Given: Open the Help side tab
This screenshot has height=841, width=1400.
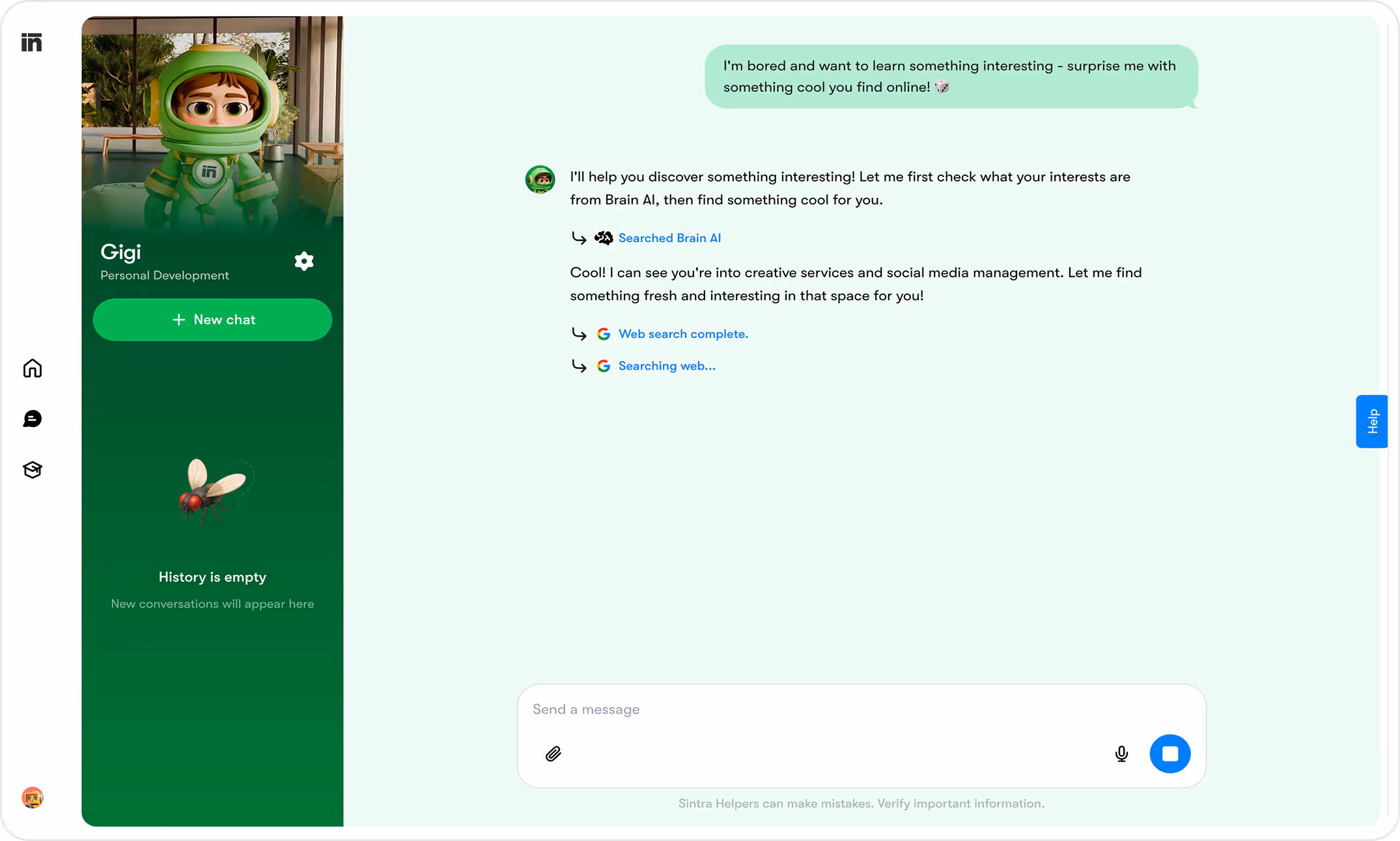Looking at the screenshot, I should (1372, 421).
